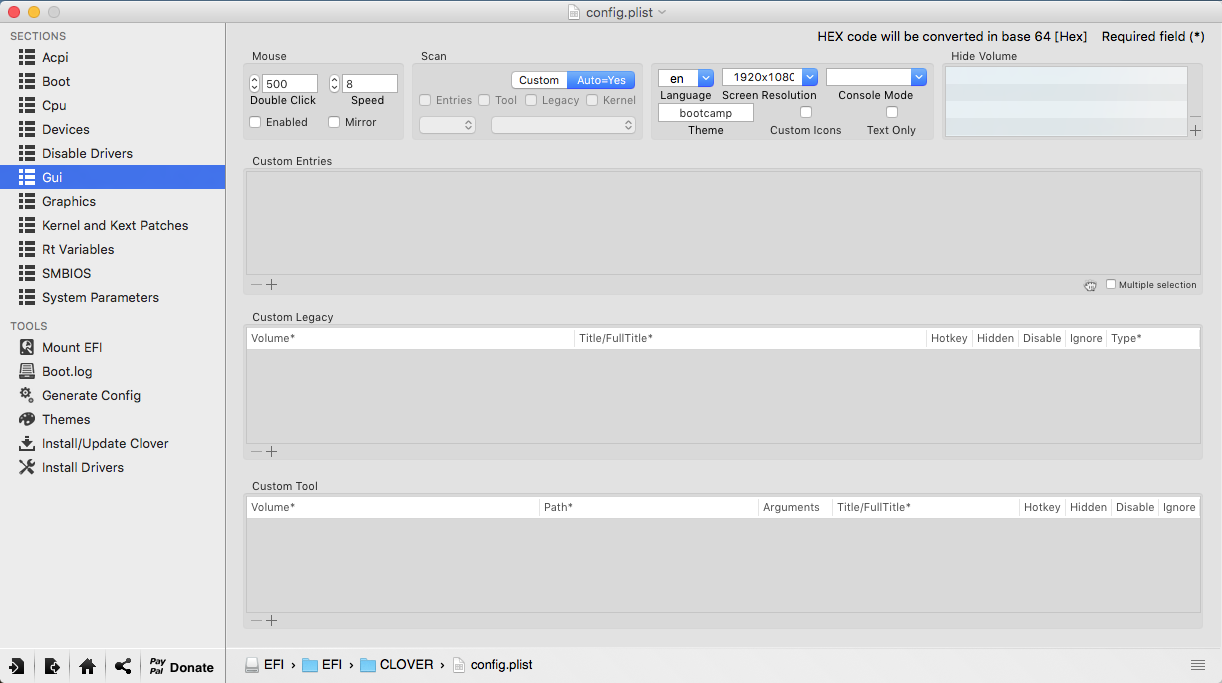1222x683 pixels.
Task: Open the Graphics section in sidebar
Action: 112,201
